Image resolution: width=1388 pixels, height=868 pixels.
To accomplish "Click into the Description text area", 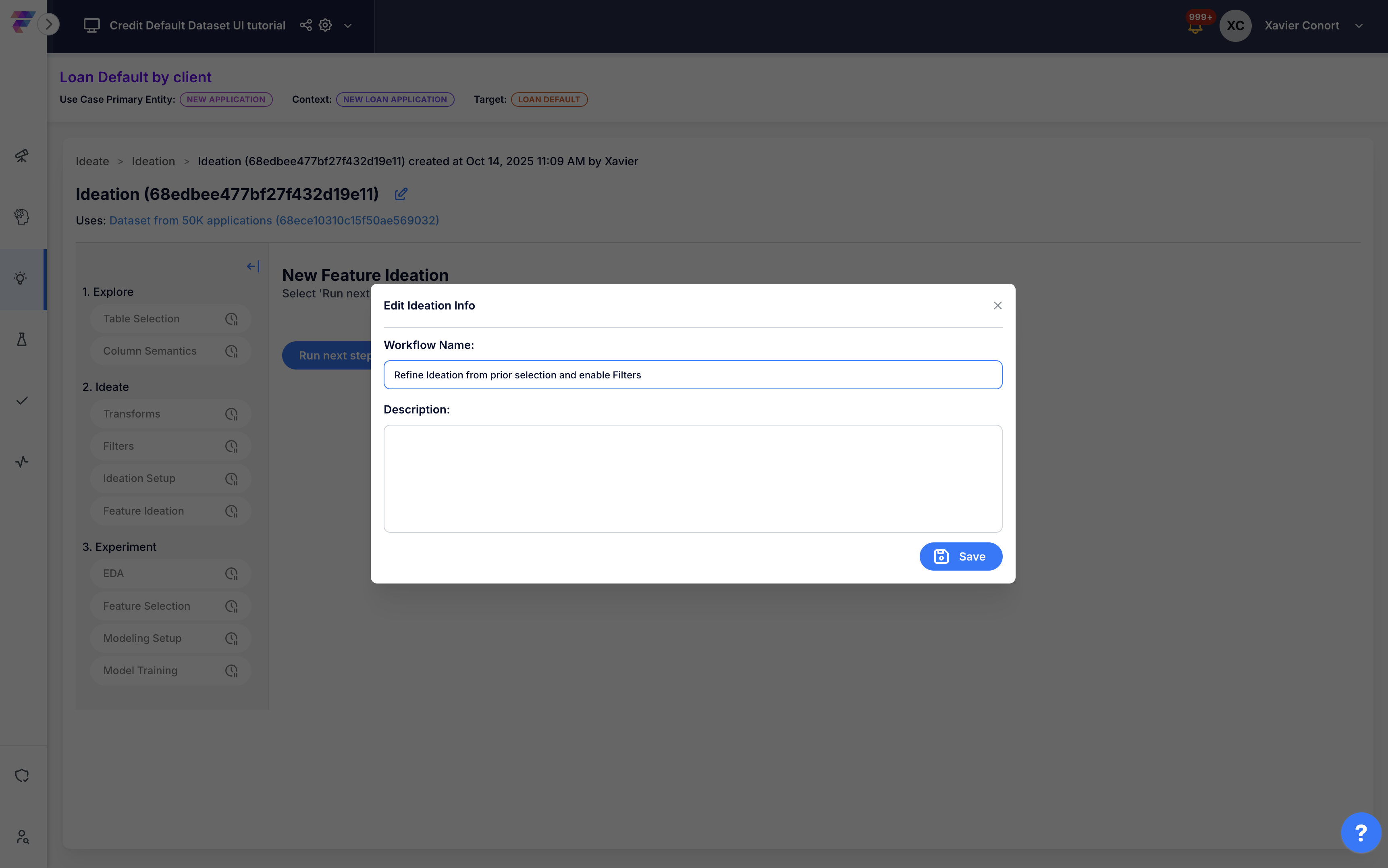I will click(x=692, y=478).
